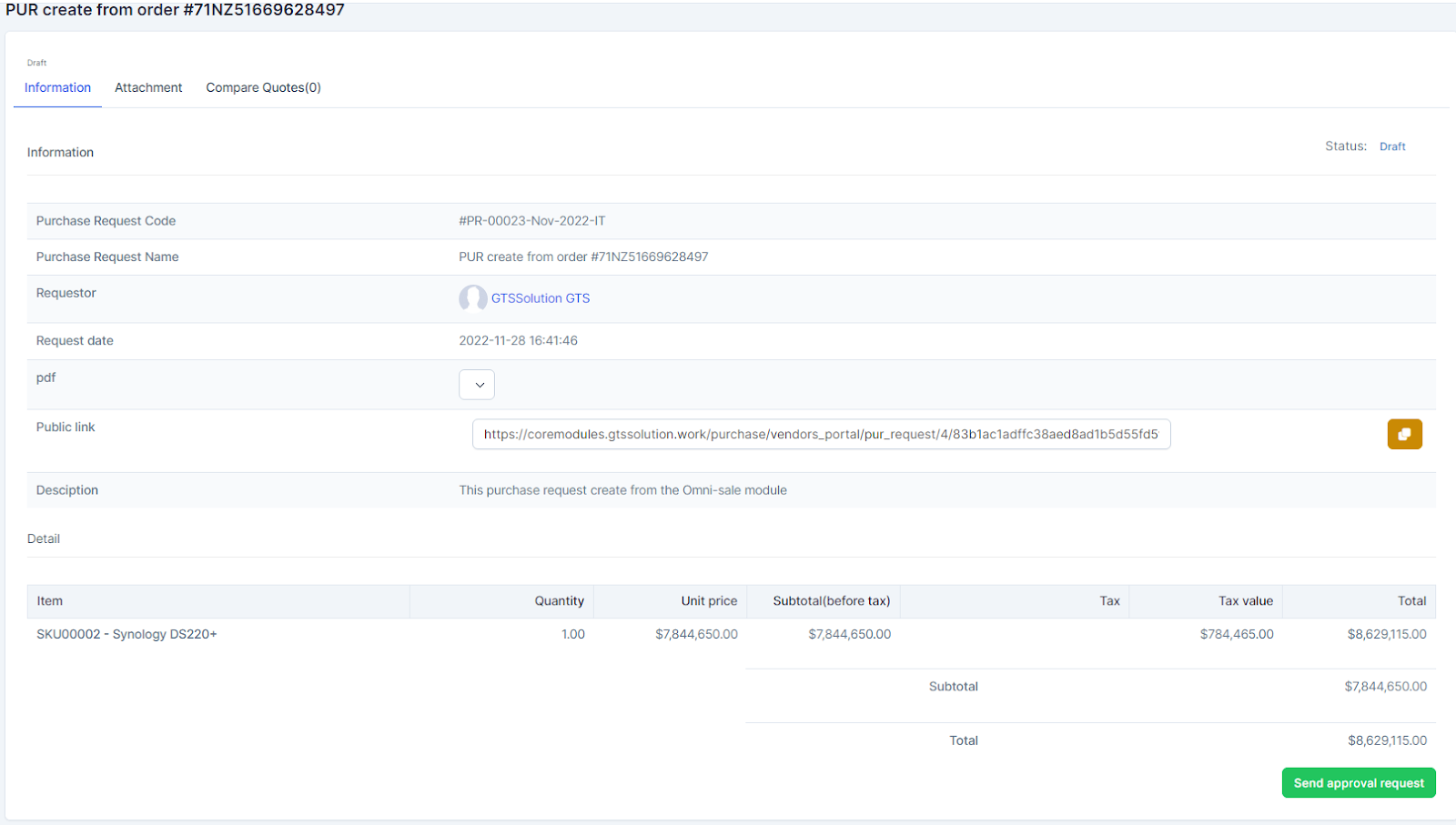The width and height of the screenshot is (1456, 825).
Task: Click the requestor avatar image
Action: pos(472,298)
